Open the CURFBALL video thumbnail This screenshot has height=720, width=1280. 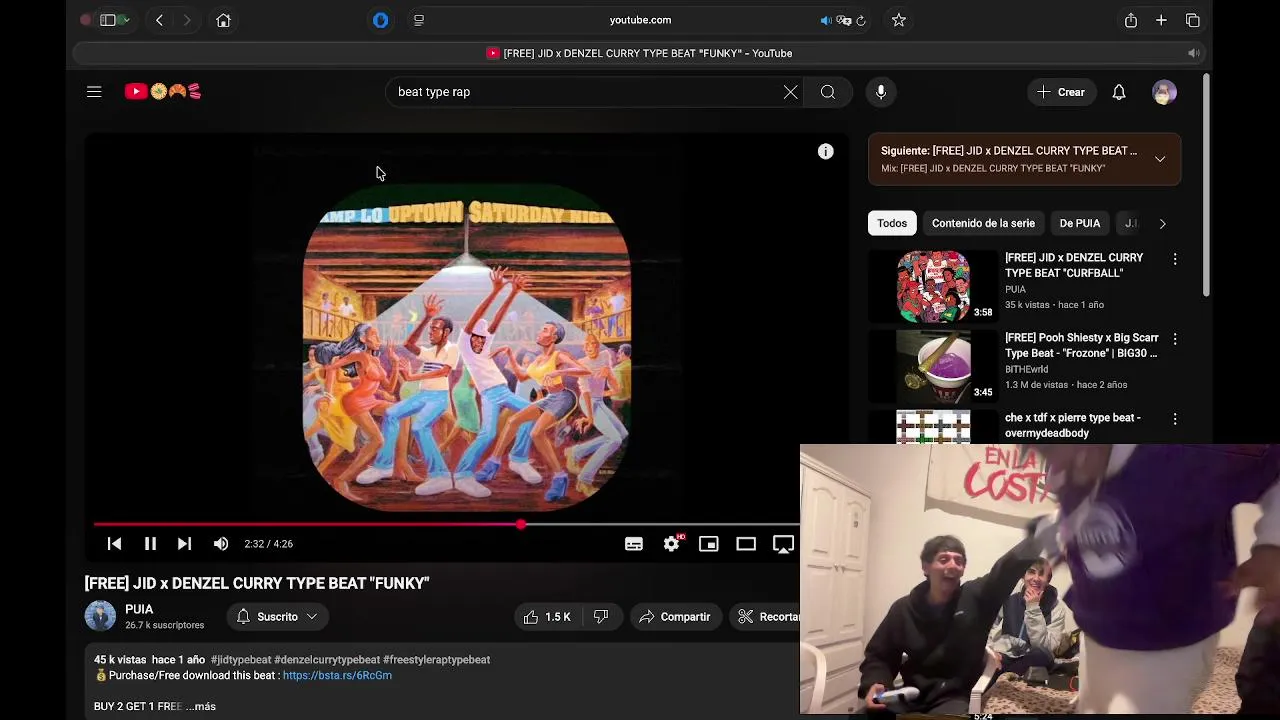click(x=933, y=286)
